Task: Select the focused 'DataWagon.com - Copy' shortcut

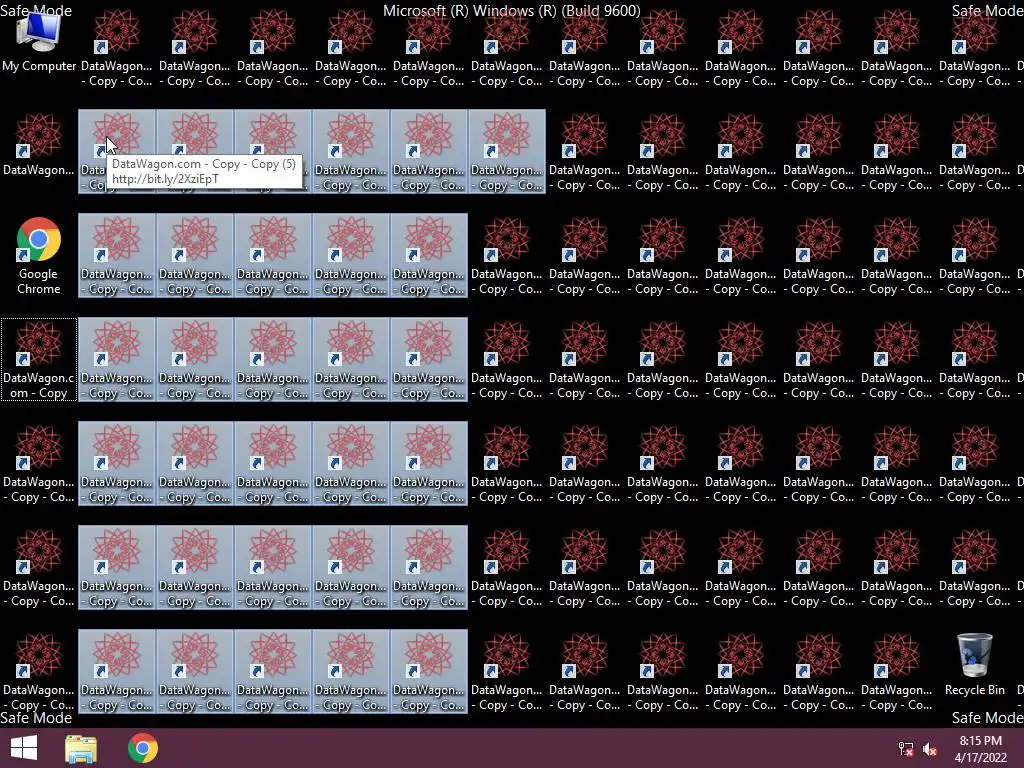Action: pyautogui.click(x=39, y=359)
